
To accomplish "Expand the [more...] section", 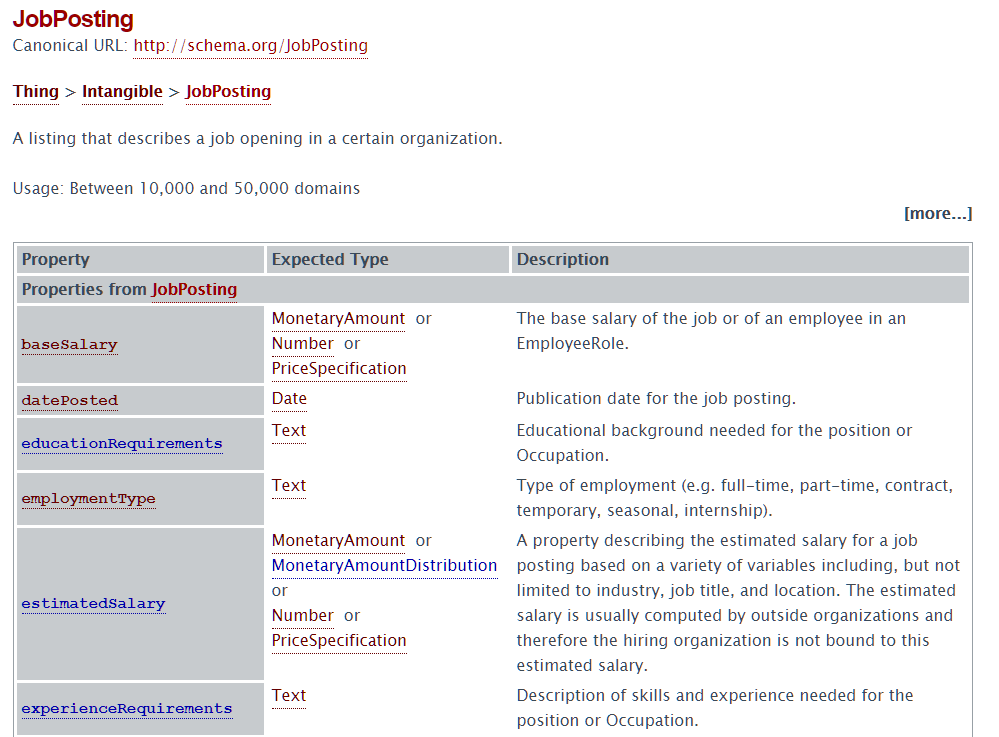I will point(937,214).
